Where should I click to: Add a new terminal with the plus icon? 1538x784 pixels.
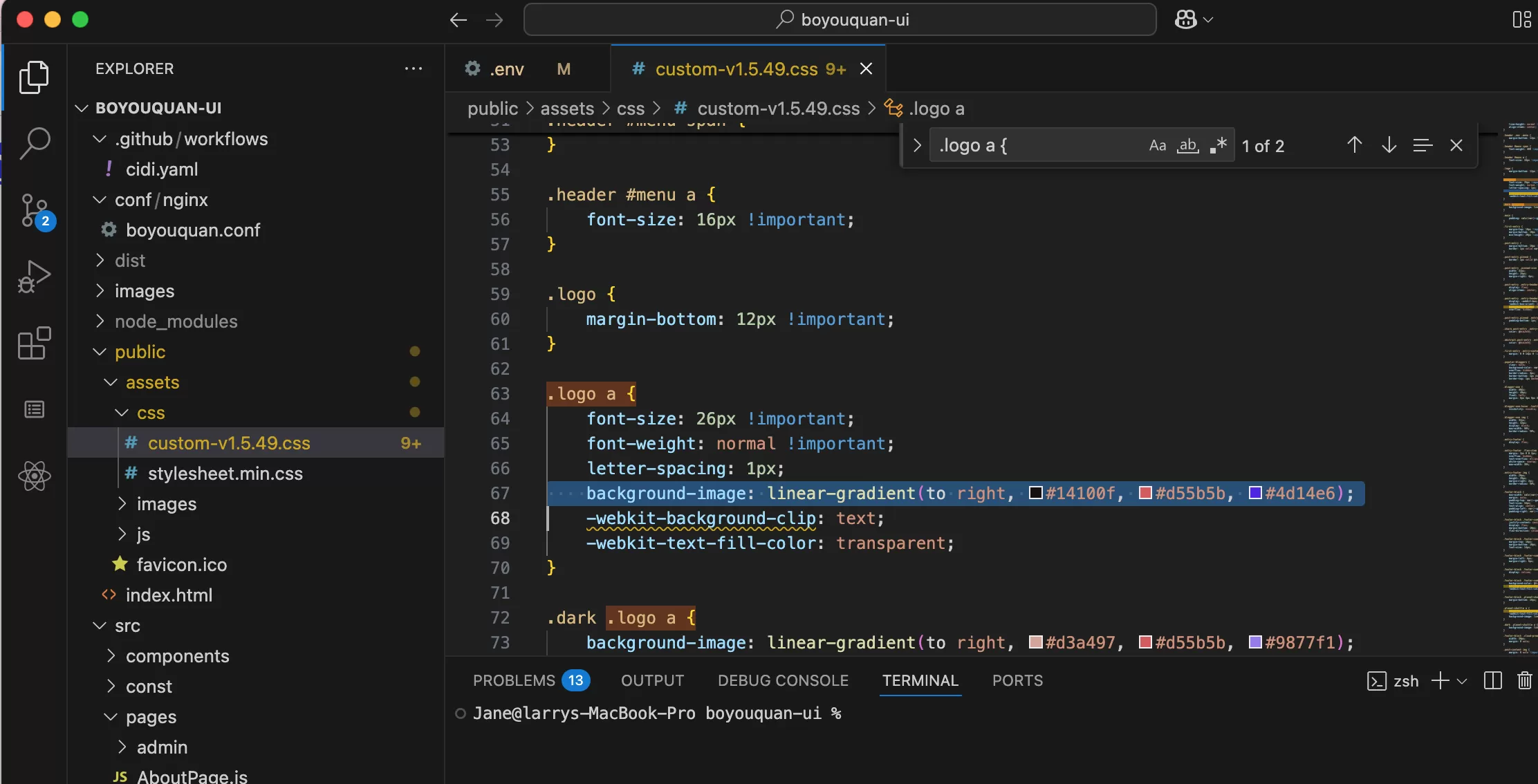click(x=1440, y=681)
